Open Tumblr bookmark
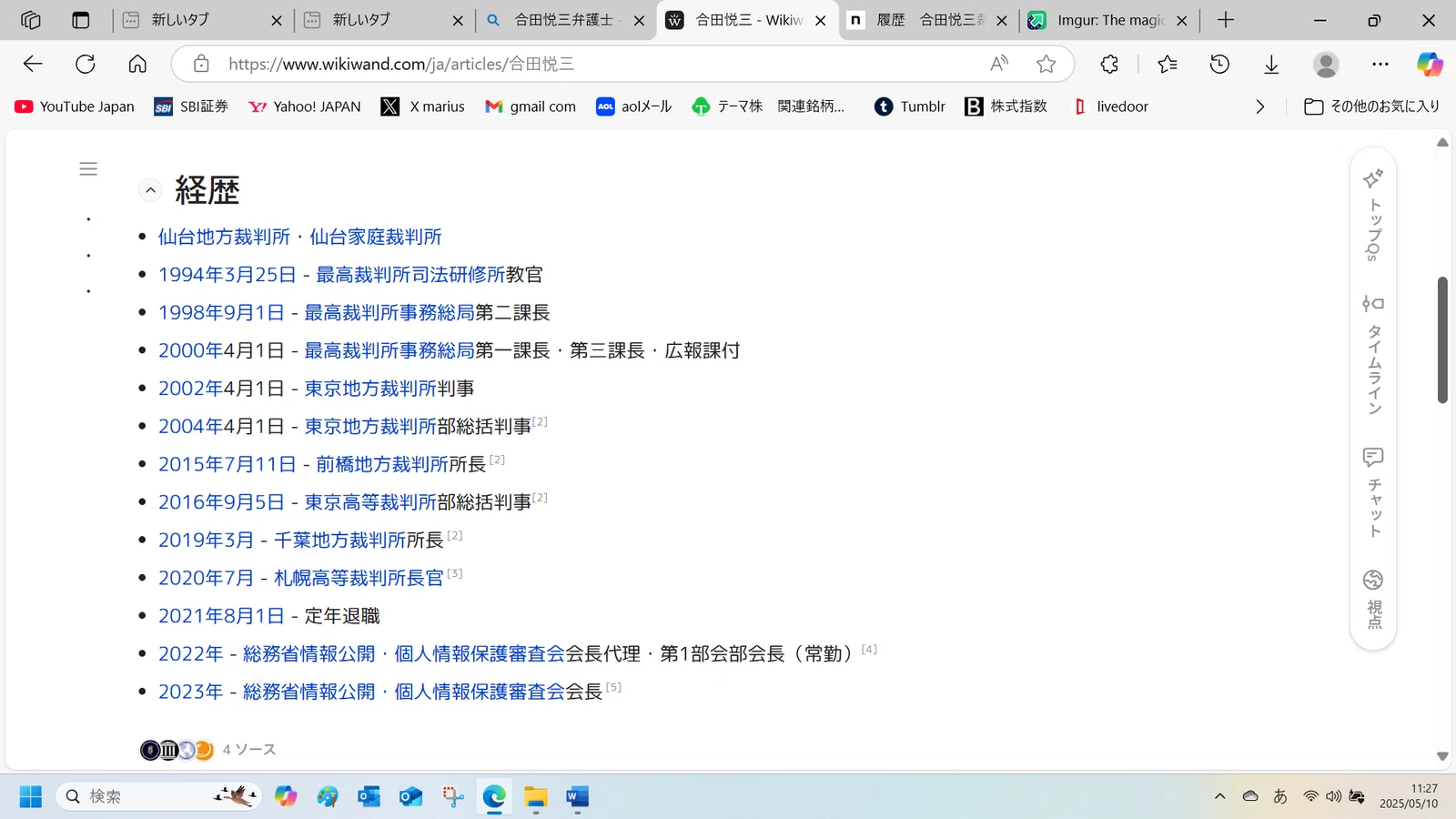Viewport: 1456px width, 819px height. [910, 106]
